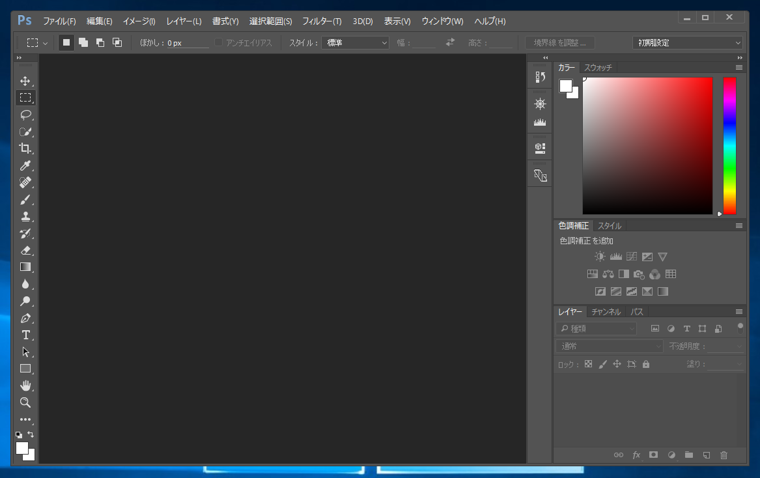
Task: Select the Eyedropper tool
Action: coord(25,166)
